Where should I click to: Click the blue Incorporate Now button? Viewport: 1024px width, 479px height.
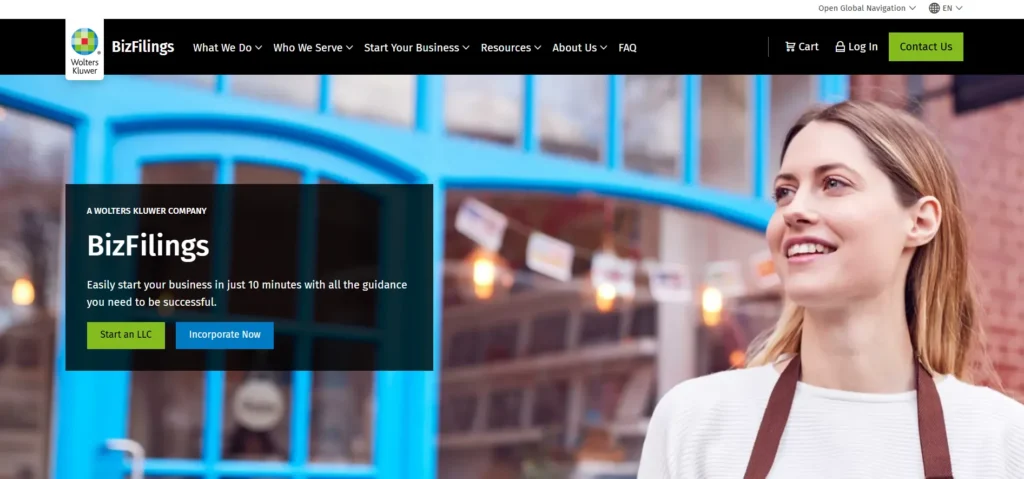pyautogui.click(x=224, y=335)
